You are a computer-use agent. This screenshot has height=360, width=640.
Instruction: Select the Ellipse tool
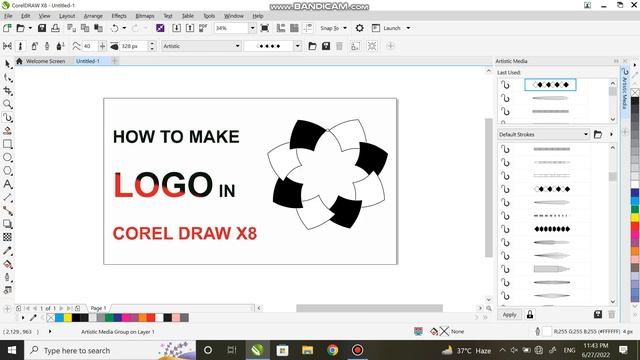pos(7,158)
